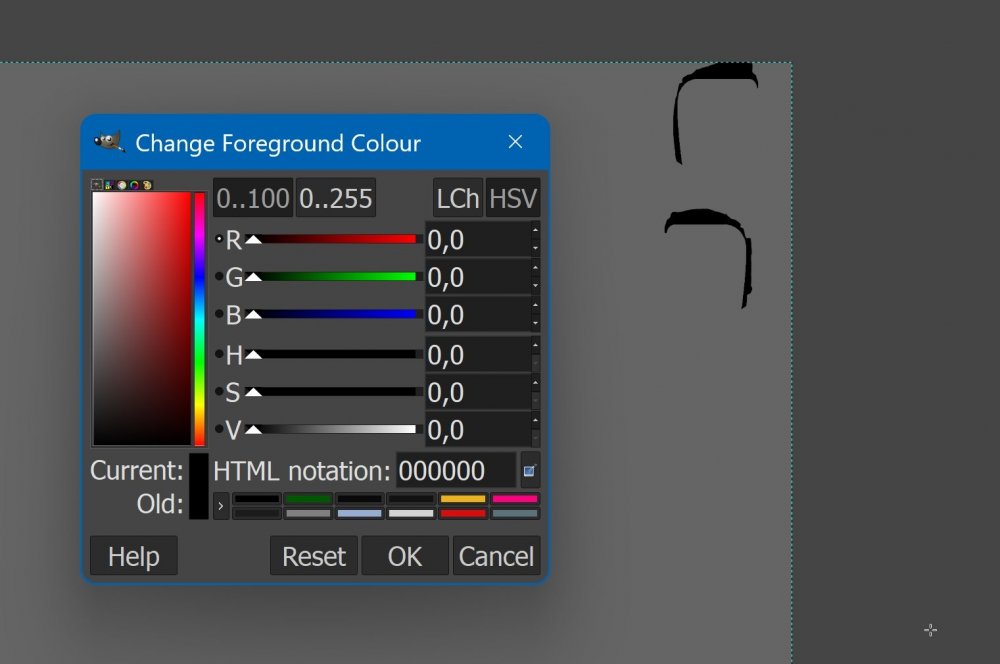Increase the H value with up arrow
The height and width of the screenshot is (664, 1000).
pyautogui.click(x=535, y=345)
